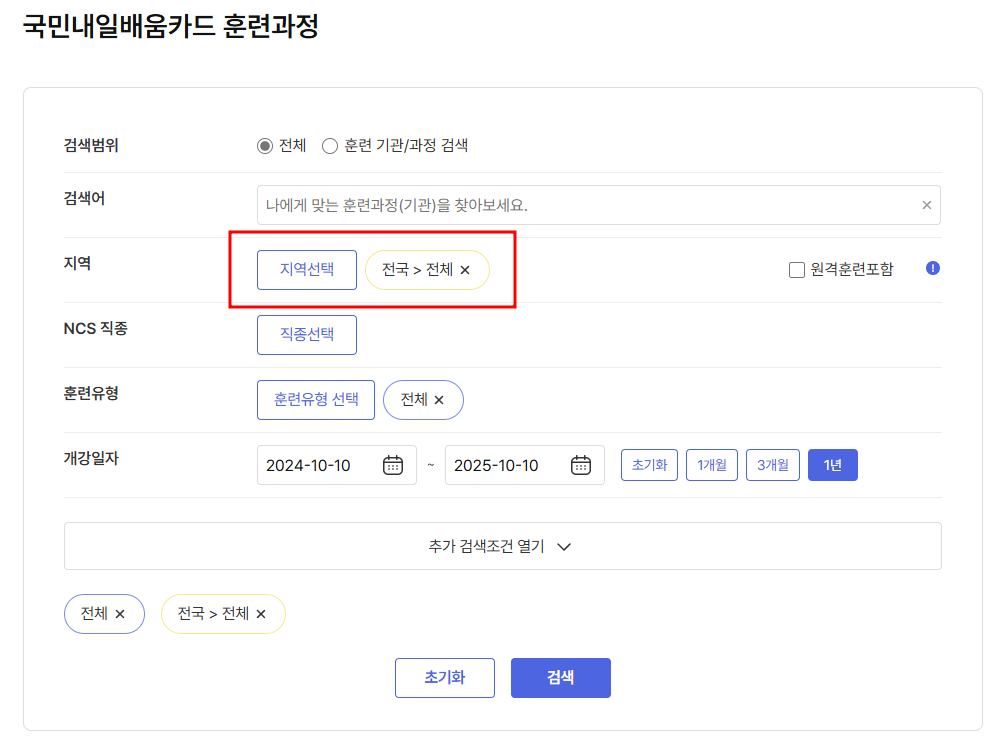Open the 훈련유형 선택 training type selector
This screenshot has width=1007, height=749.
tap(315, 399)
